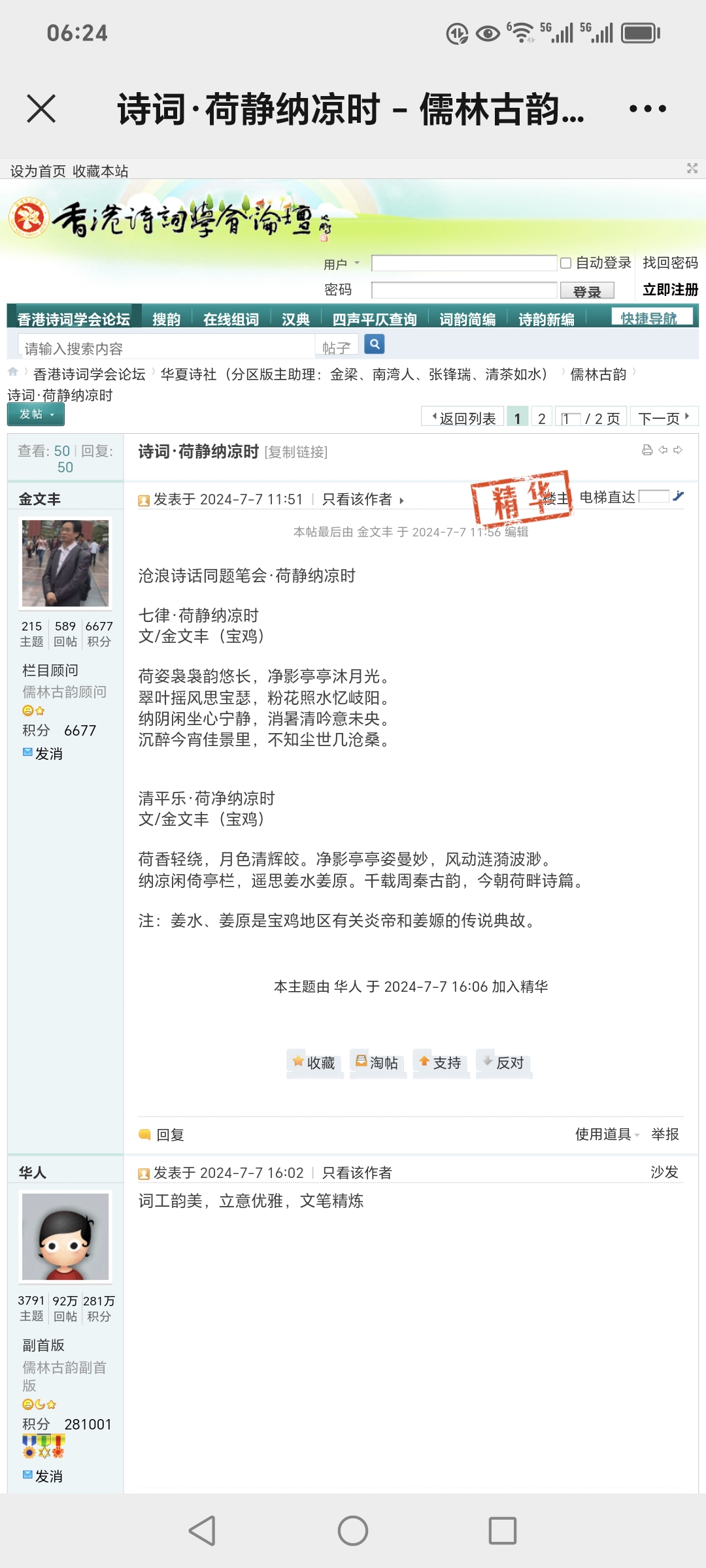Open the 发帖 new post dropdown
This screenshot has width=706, height=1568.
pyautogui.click(x=35, y=414)
